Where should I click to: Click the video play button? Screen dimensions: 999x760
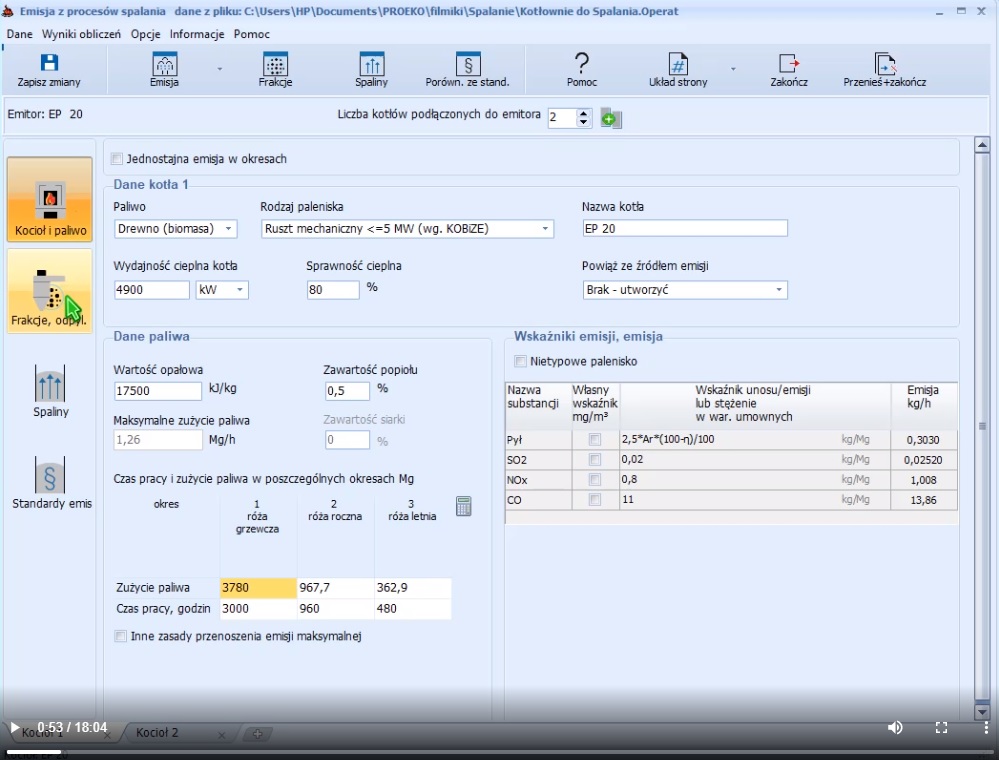coord(14,728)
